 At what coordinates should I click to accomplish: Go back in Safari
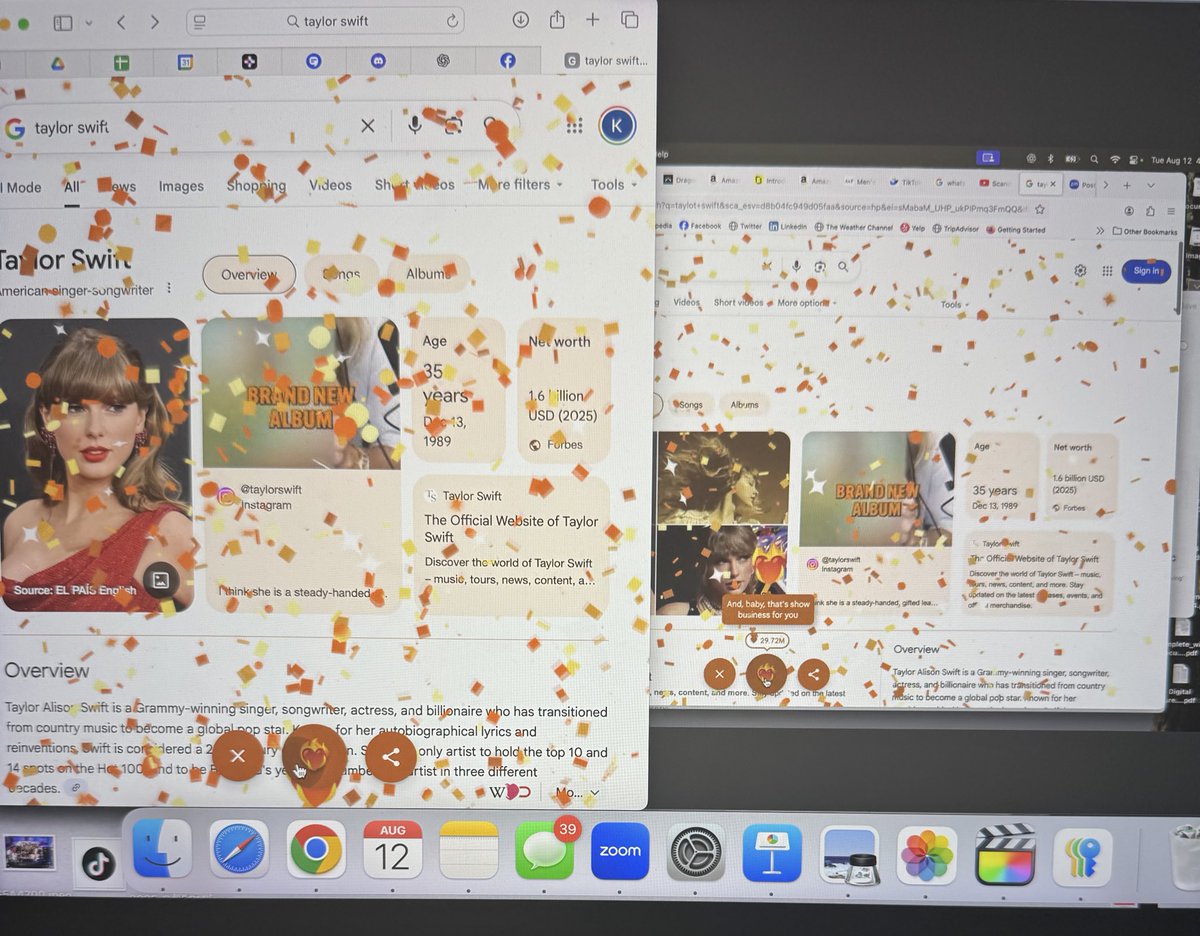click(121, 21)
